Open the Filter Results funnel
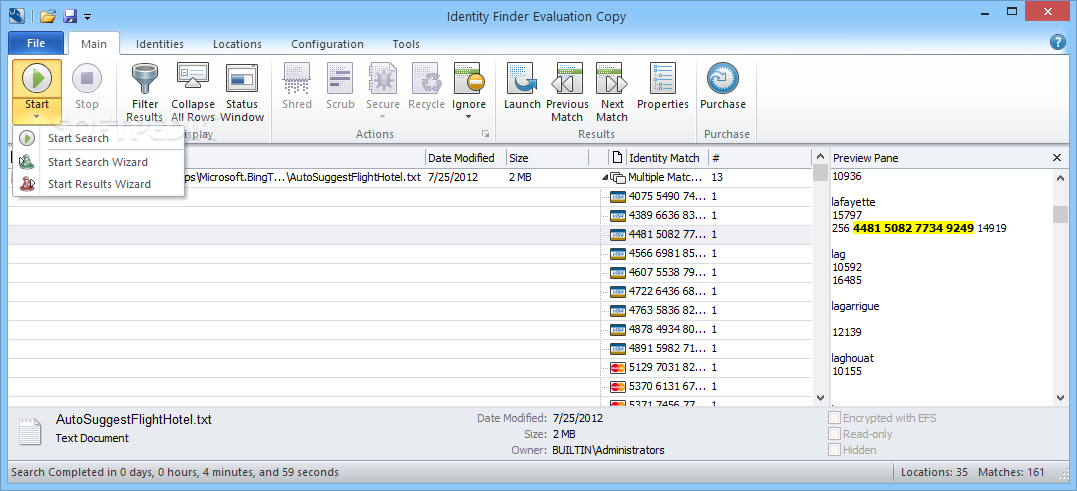 (x=144, y=78)
